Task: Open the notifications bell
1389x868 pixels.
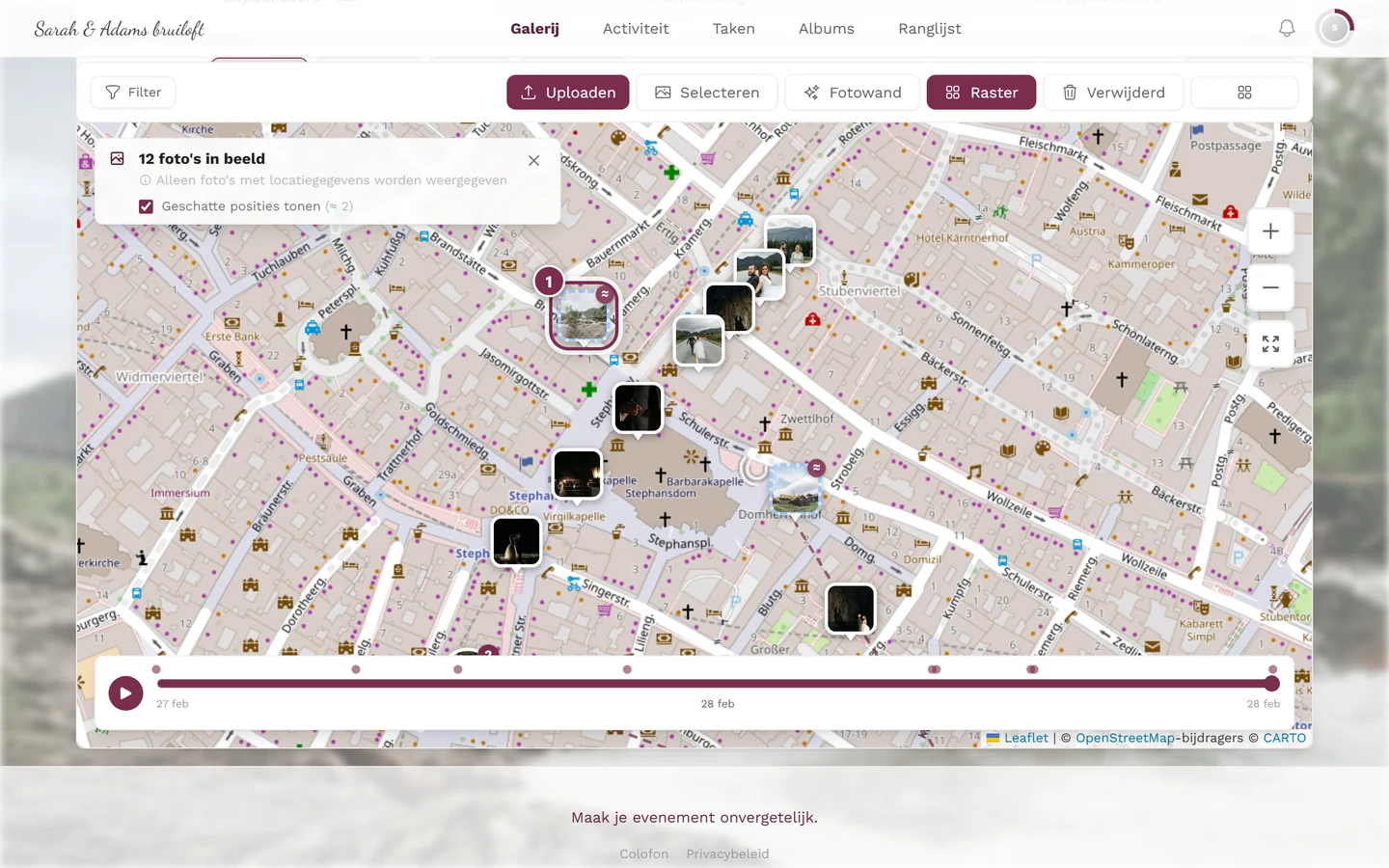Action: (1287, 29)
